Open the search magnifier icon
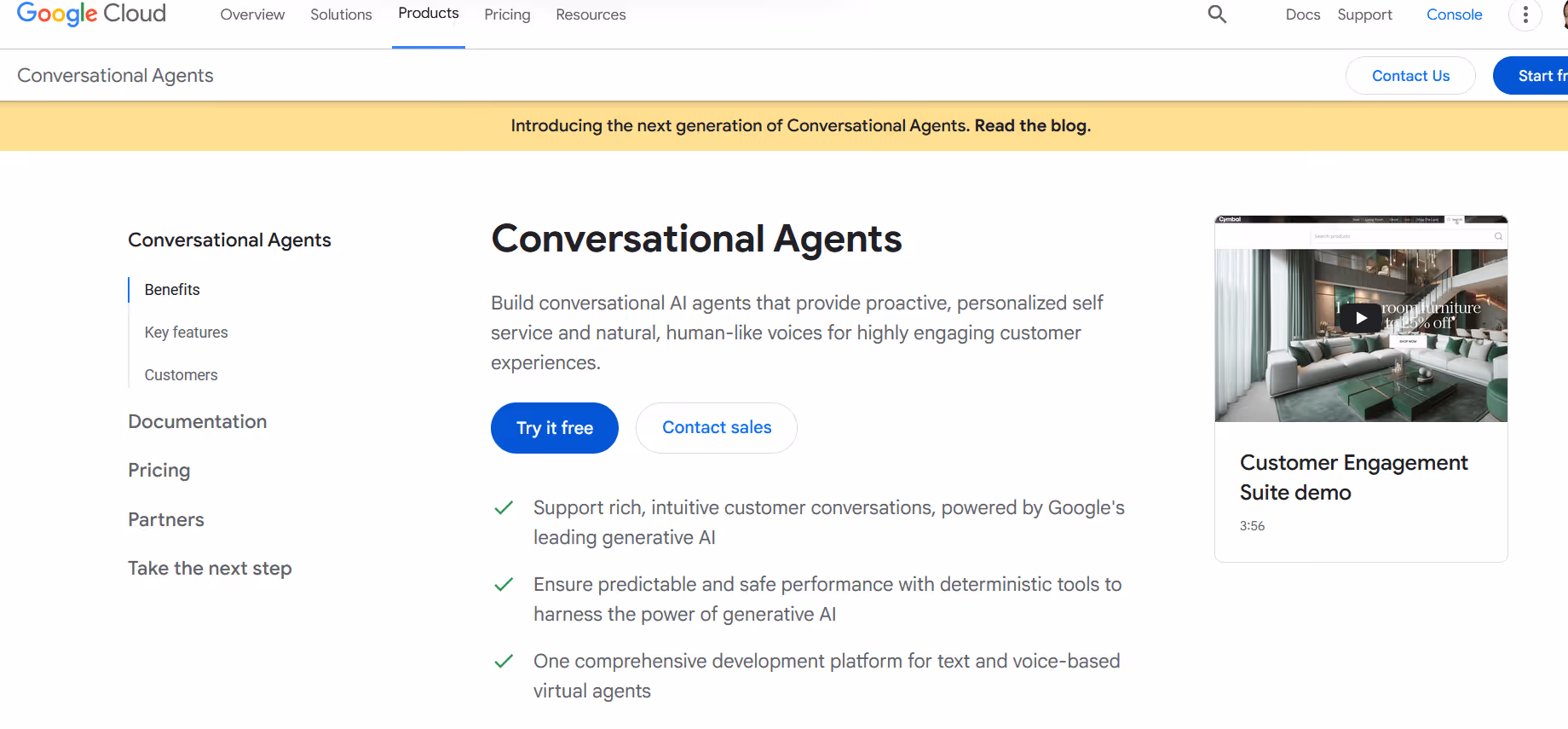The height and width of the screenshot is (729, 1568). click(x=1217, y=14)
